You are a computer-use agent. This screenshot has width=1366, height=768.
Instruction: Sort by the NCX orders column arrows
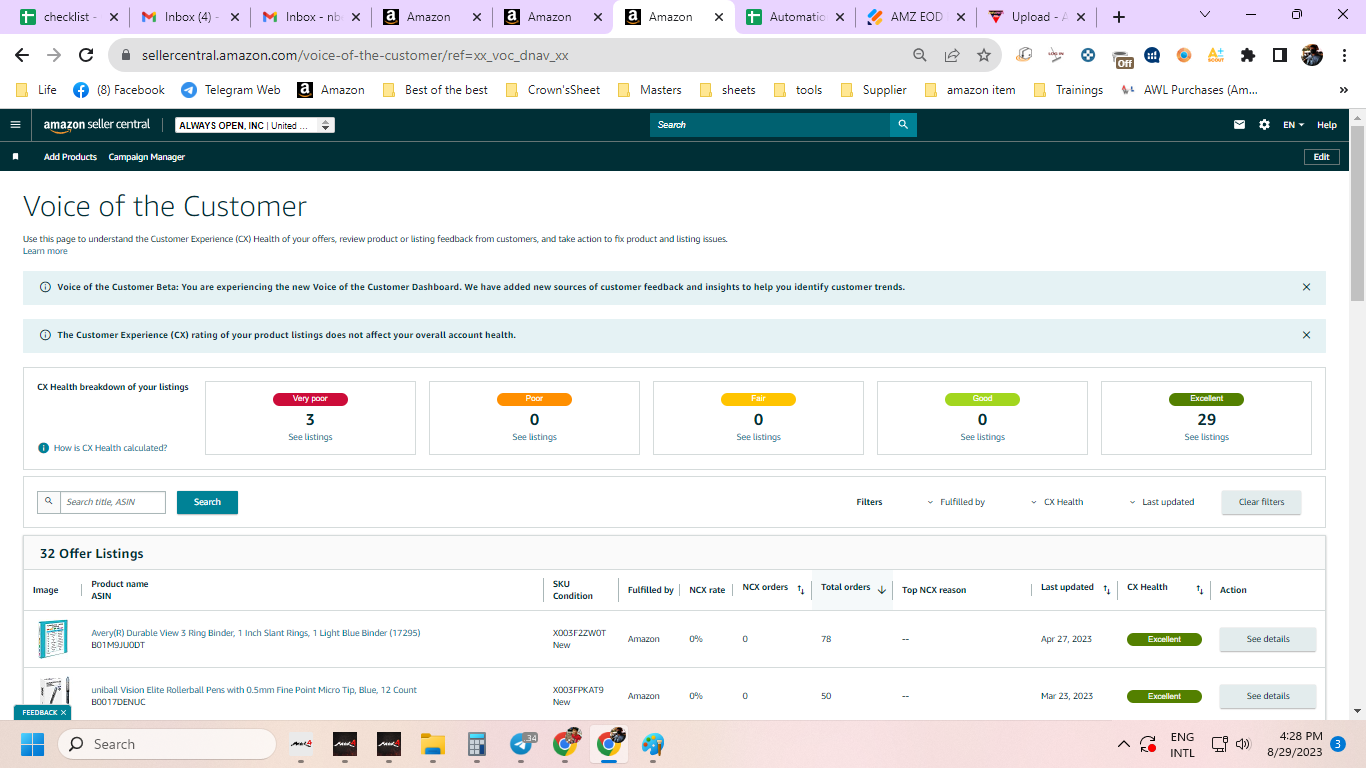801,590
